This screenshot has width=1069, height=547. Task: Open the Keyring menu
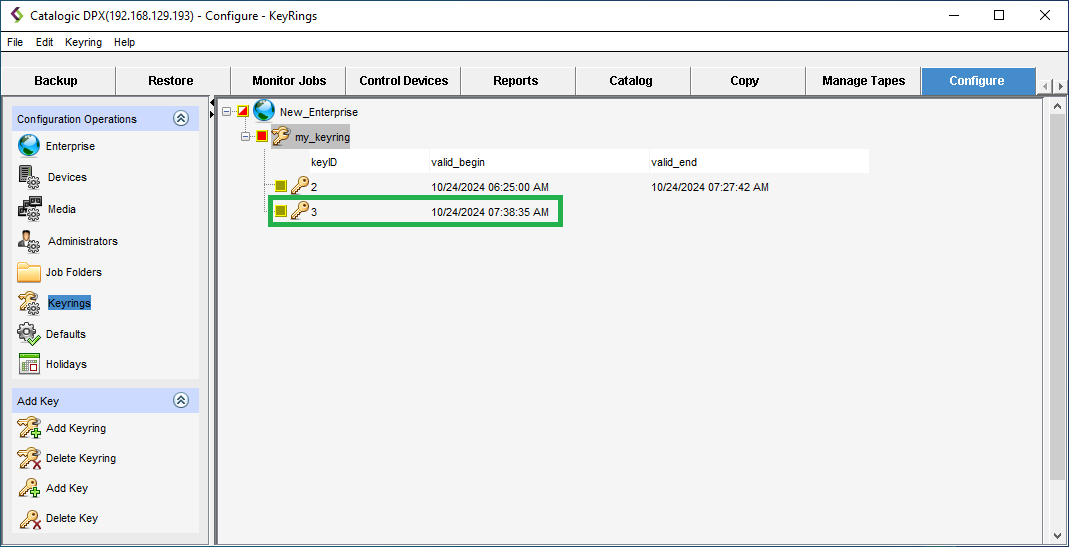coord(83,42)
